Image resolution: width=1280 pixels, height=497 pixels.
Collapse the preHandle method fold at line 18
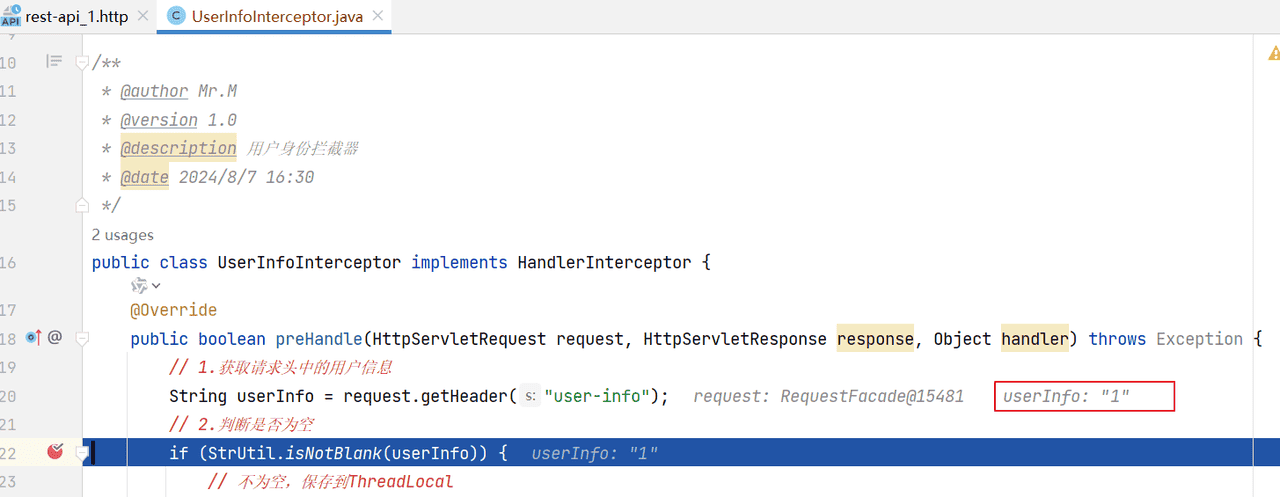tap(82, 338)
